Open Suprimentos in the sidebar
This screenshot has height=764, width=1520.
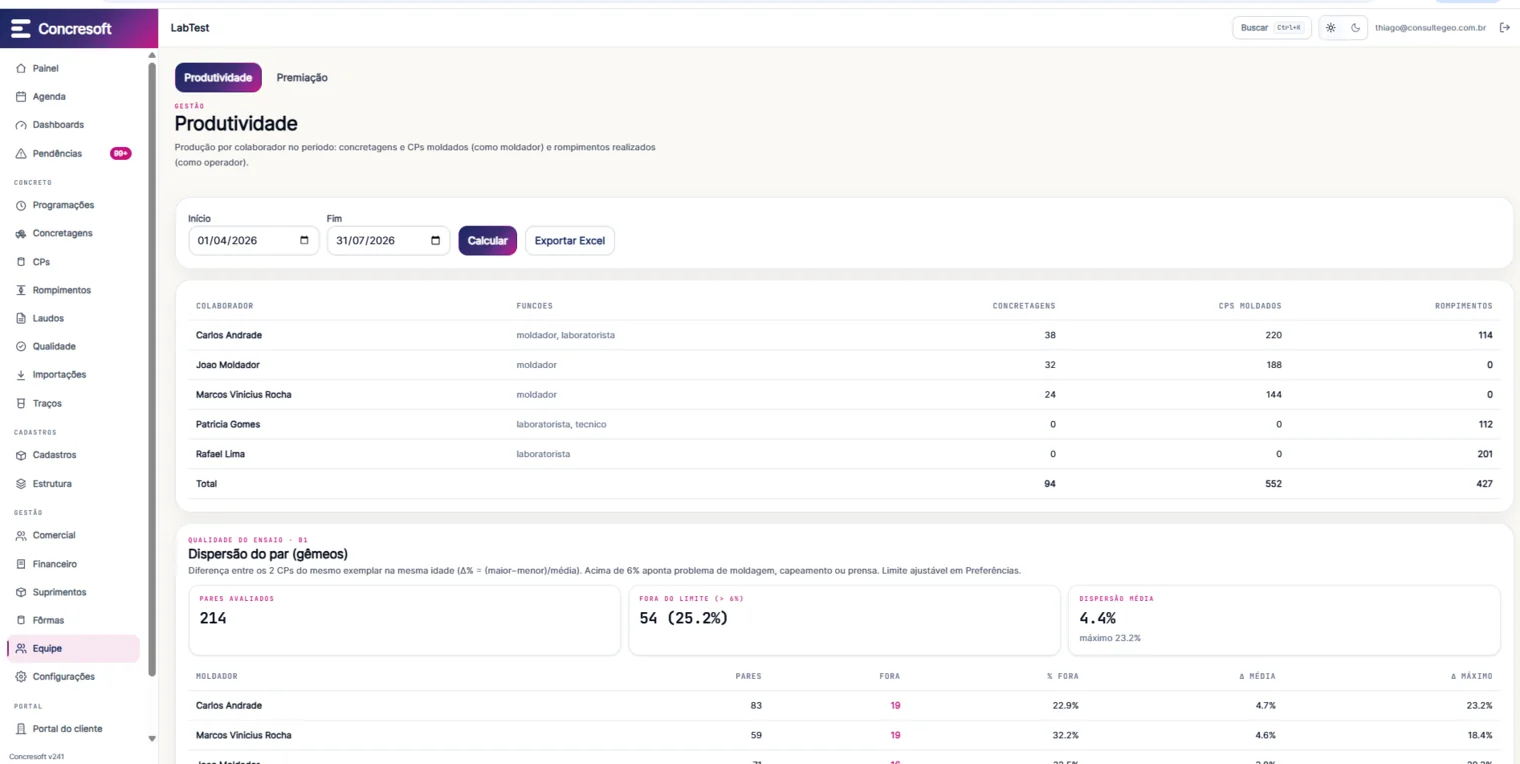coord(59,592)
